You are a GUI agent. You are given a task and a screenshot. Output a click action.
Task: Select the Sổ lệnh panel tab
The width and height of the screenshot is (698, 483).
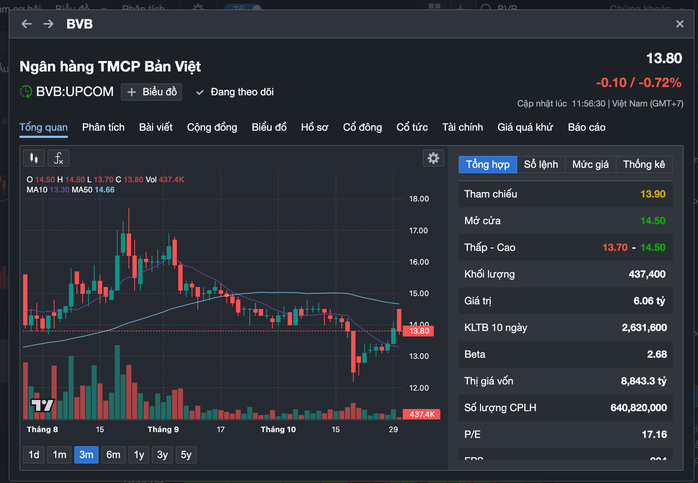click(541, 164)
